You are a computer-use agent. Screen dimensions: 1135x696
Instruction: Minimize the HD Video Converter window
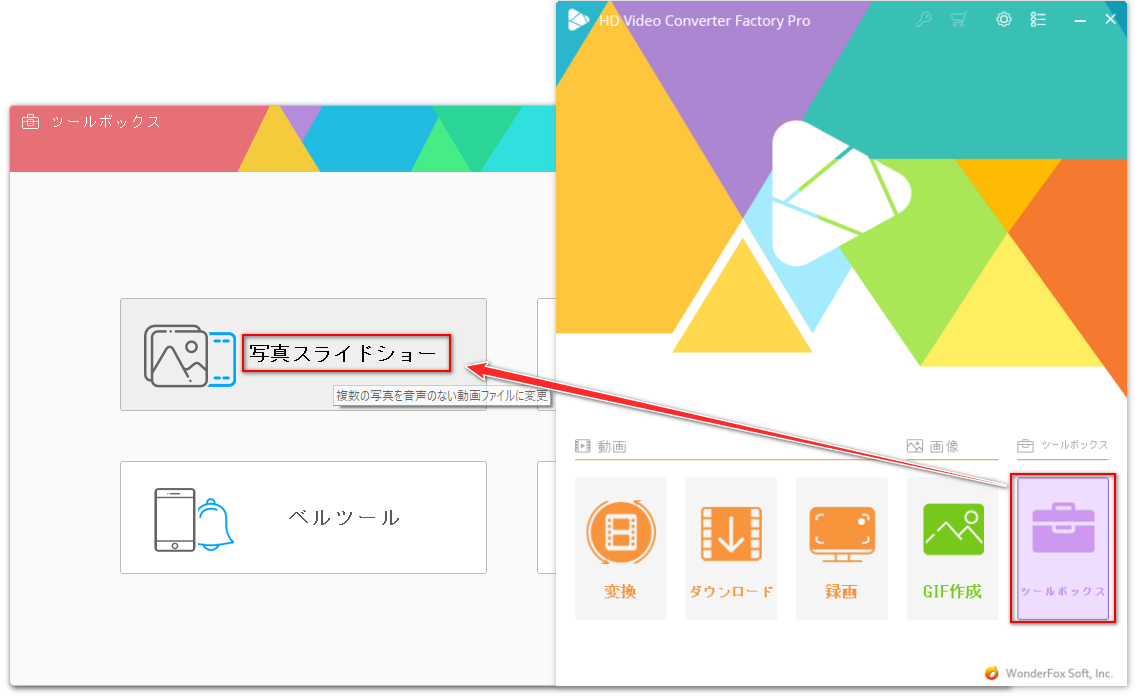[x=1079, y=20]
